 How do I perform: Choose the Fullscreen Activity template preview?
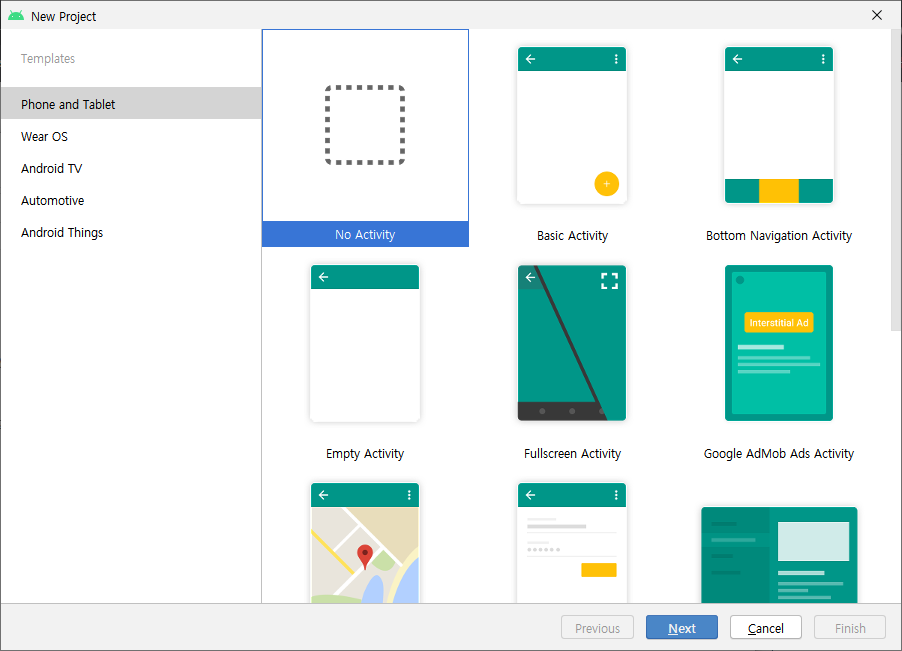tap(572, 343)
